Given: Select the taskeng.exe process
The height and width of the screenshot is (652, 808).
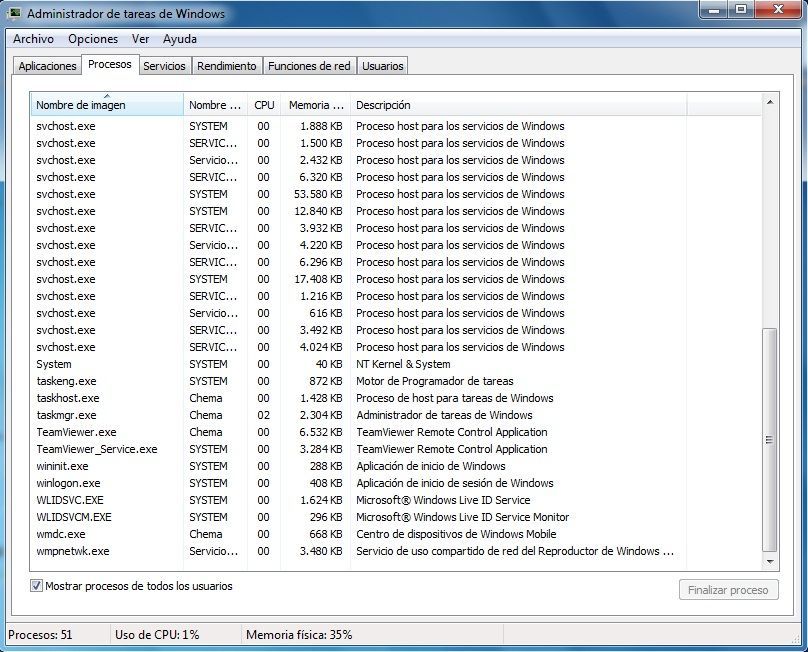Looking at the screenshot, I should (358, 381).
